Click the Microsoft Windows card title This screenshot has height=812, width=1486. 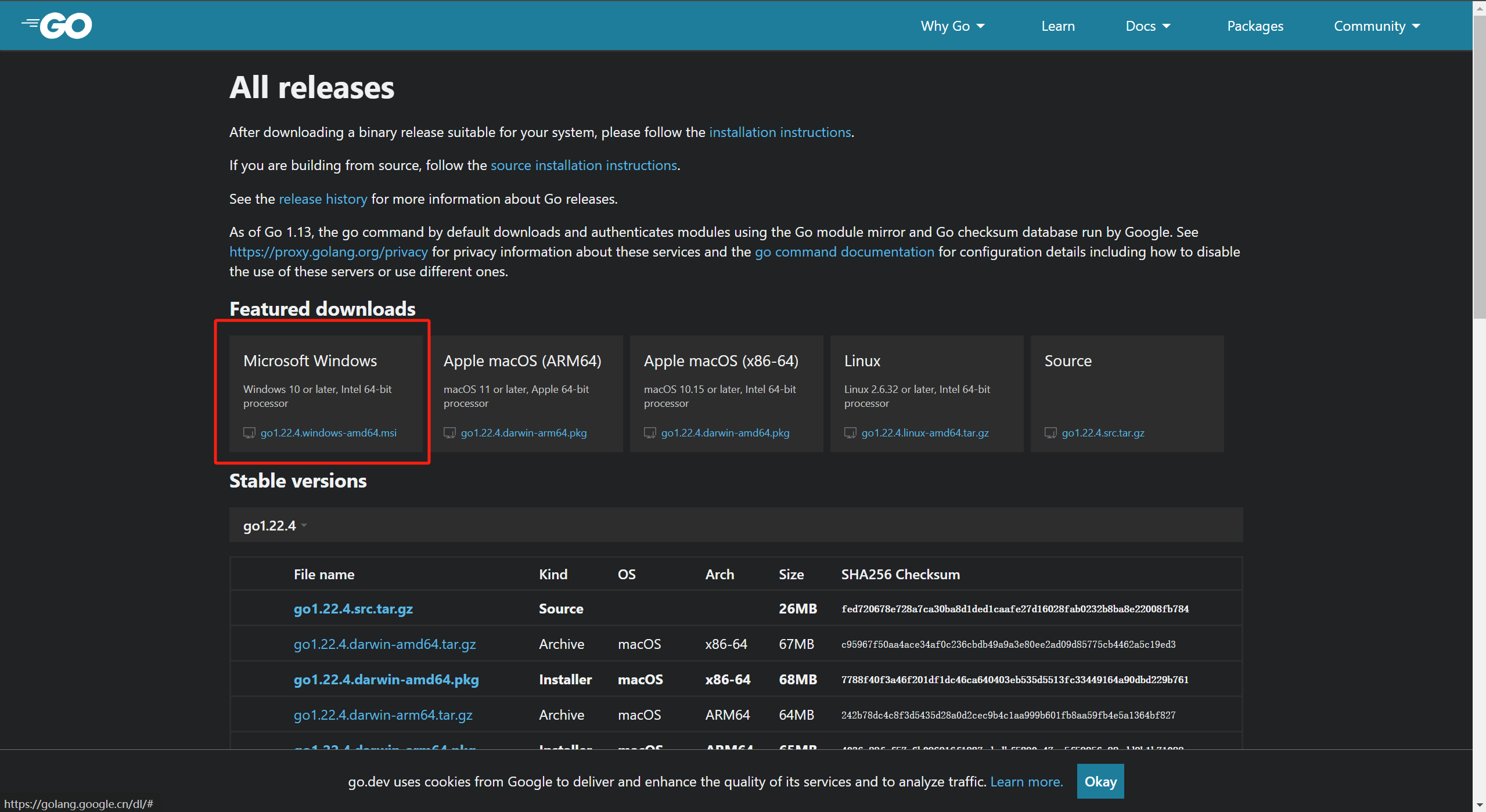click(x=310, y=361)
